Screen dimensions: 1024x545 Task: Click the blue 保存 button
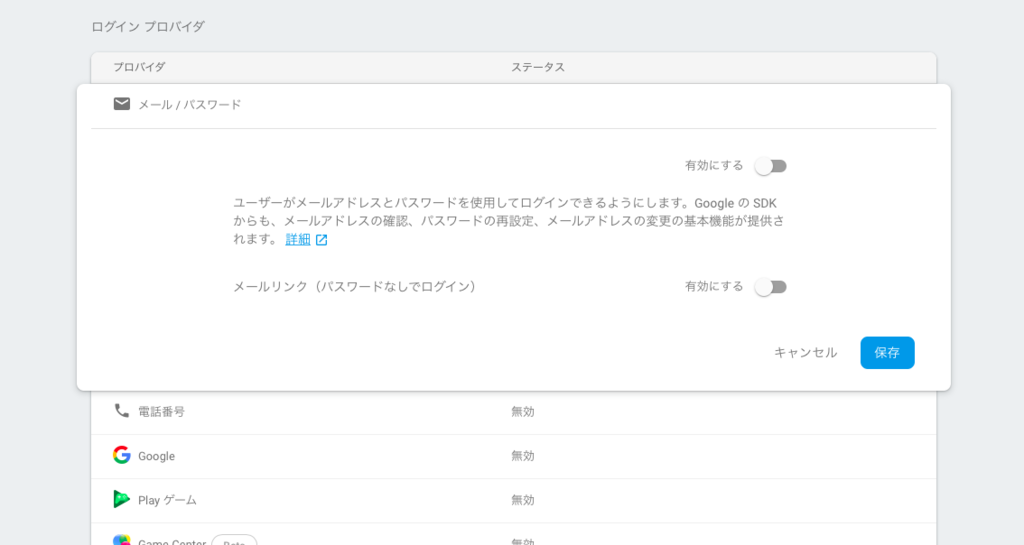887,352
